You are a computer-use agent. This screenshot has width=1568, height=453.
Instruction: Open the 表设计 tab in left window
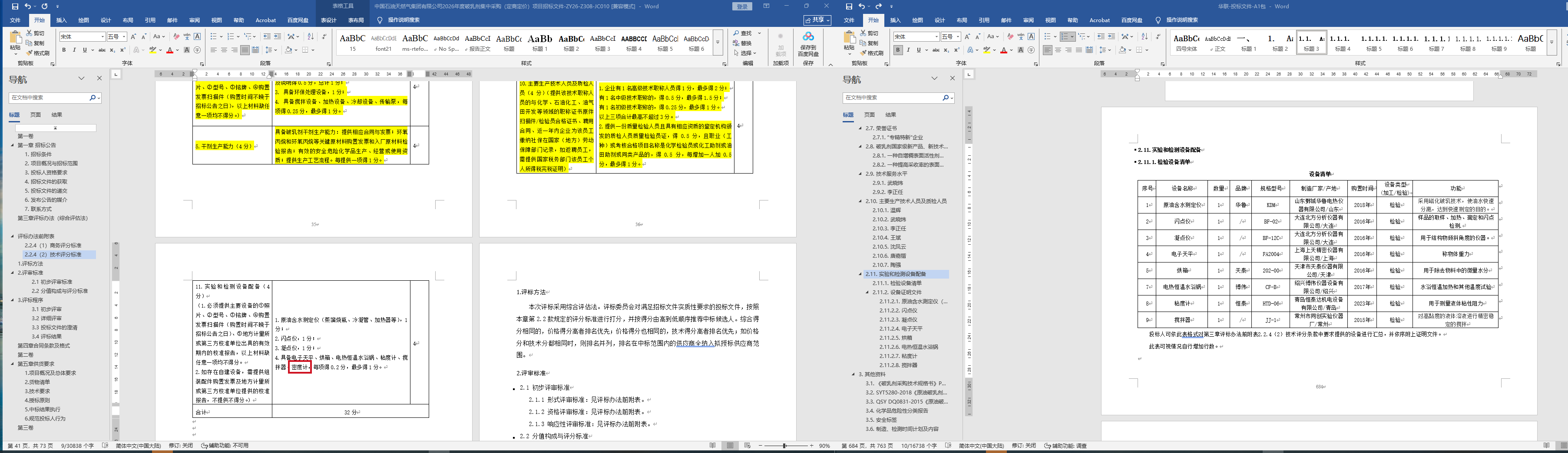coord(329,20)
